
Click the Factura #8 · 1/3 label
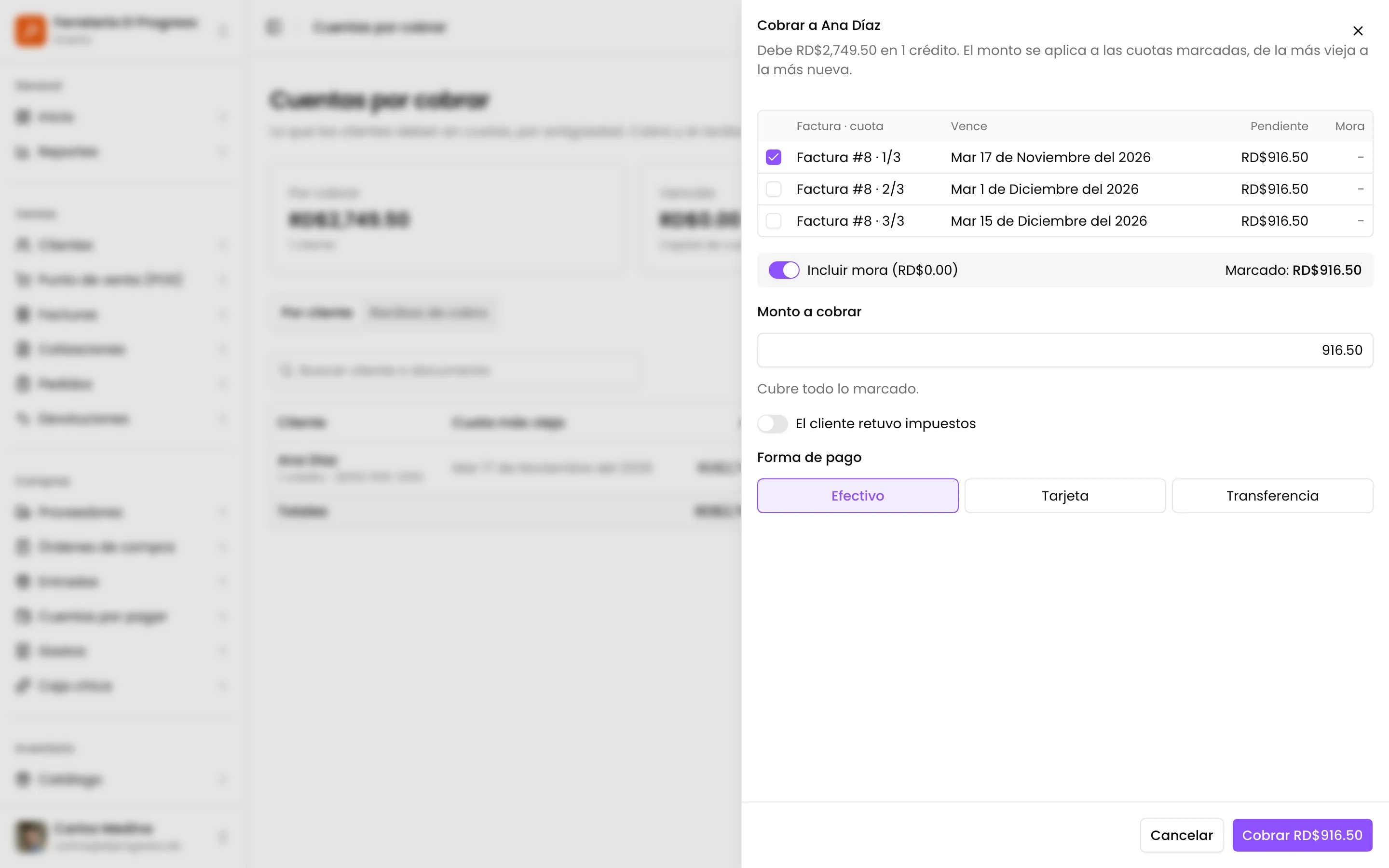point(848,157)
